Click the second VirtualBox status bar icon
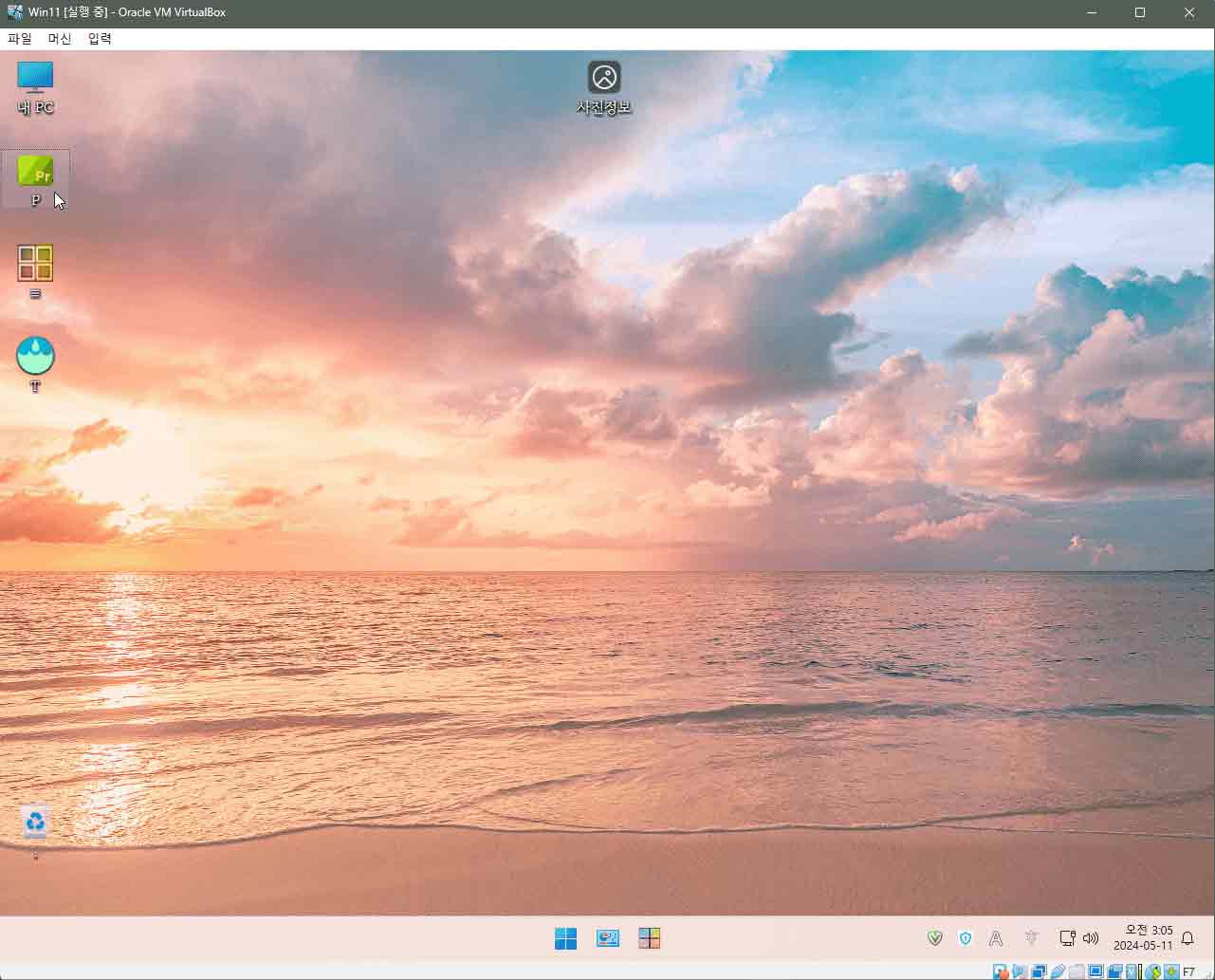1215x980 pixels. click(x=1020, y=971)
